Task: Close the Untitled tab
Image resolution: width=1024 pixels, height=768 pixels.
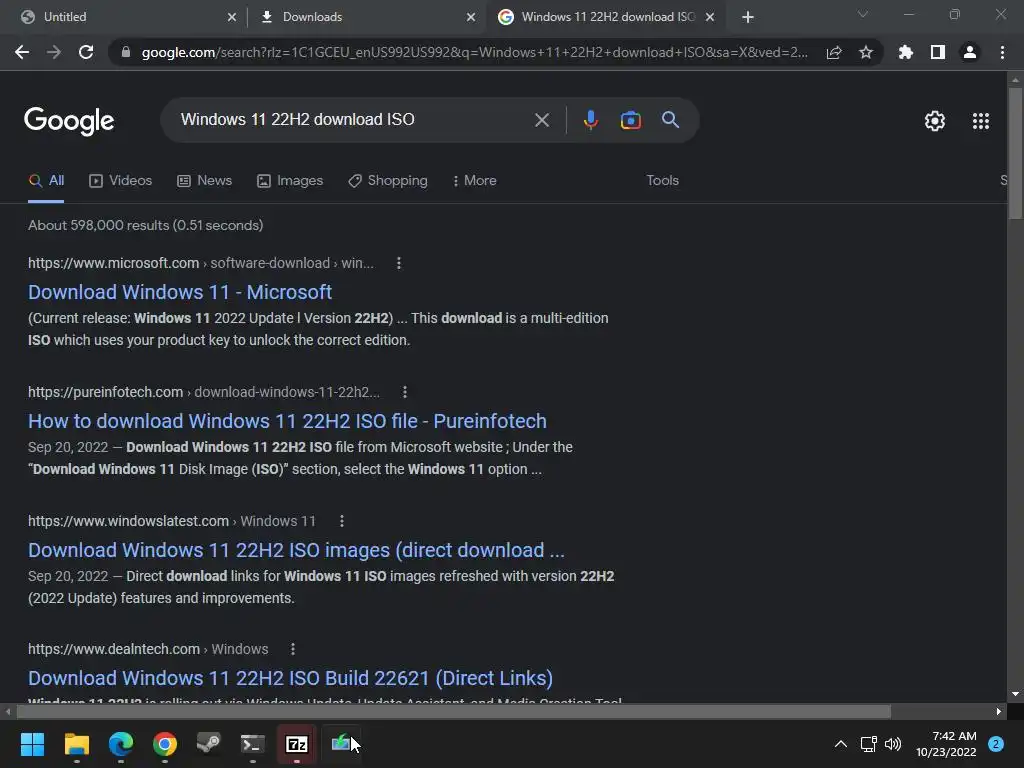Action: point(232,17)
